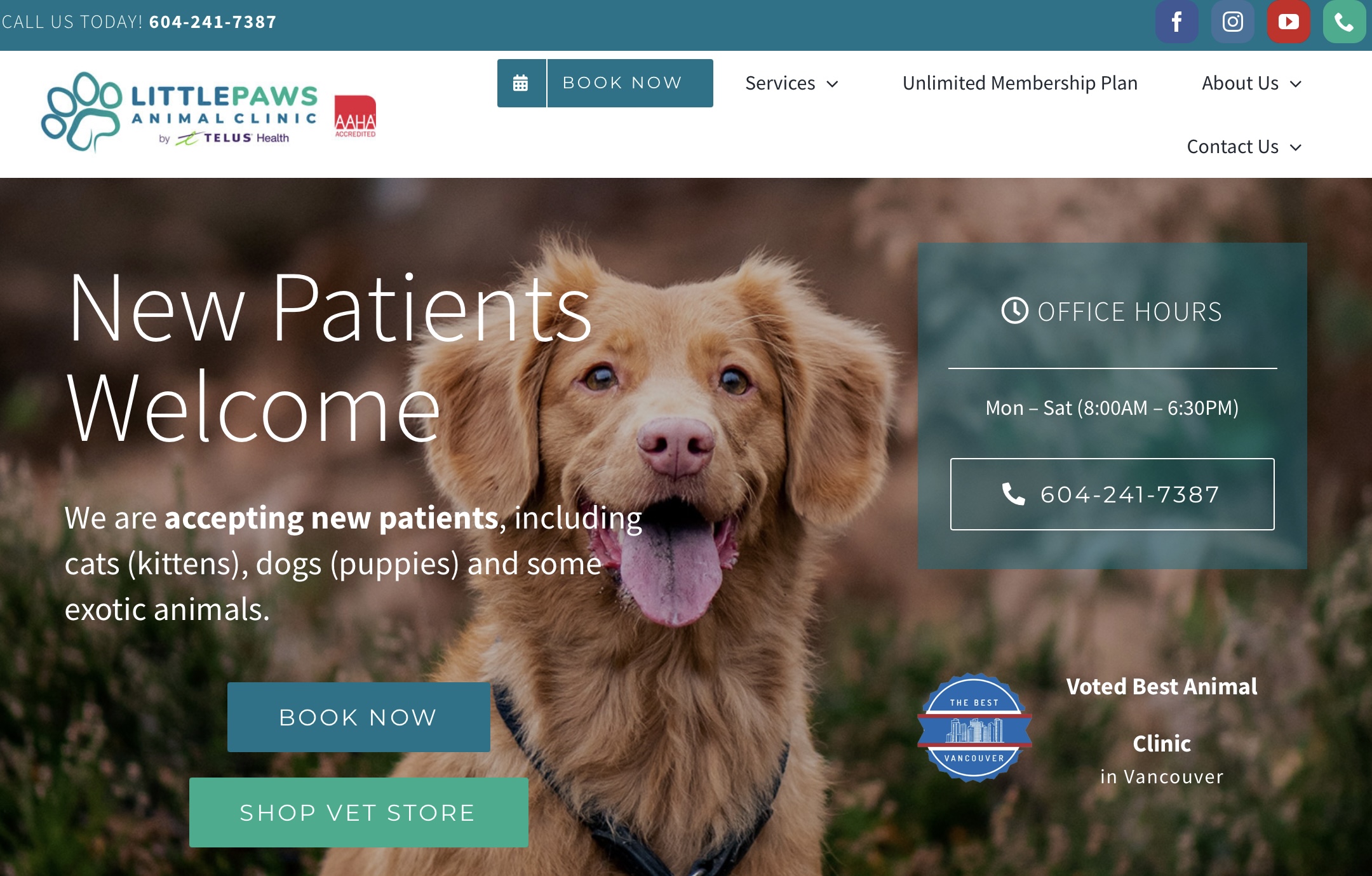Click the phone number in the top bar
The width and height of the screenshot is (1372, 876).
tap(213, 22)
